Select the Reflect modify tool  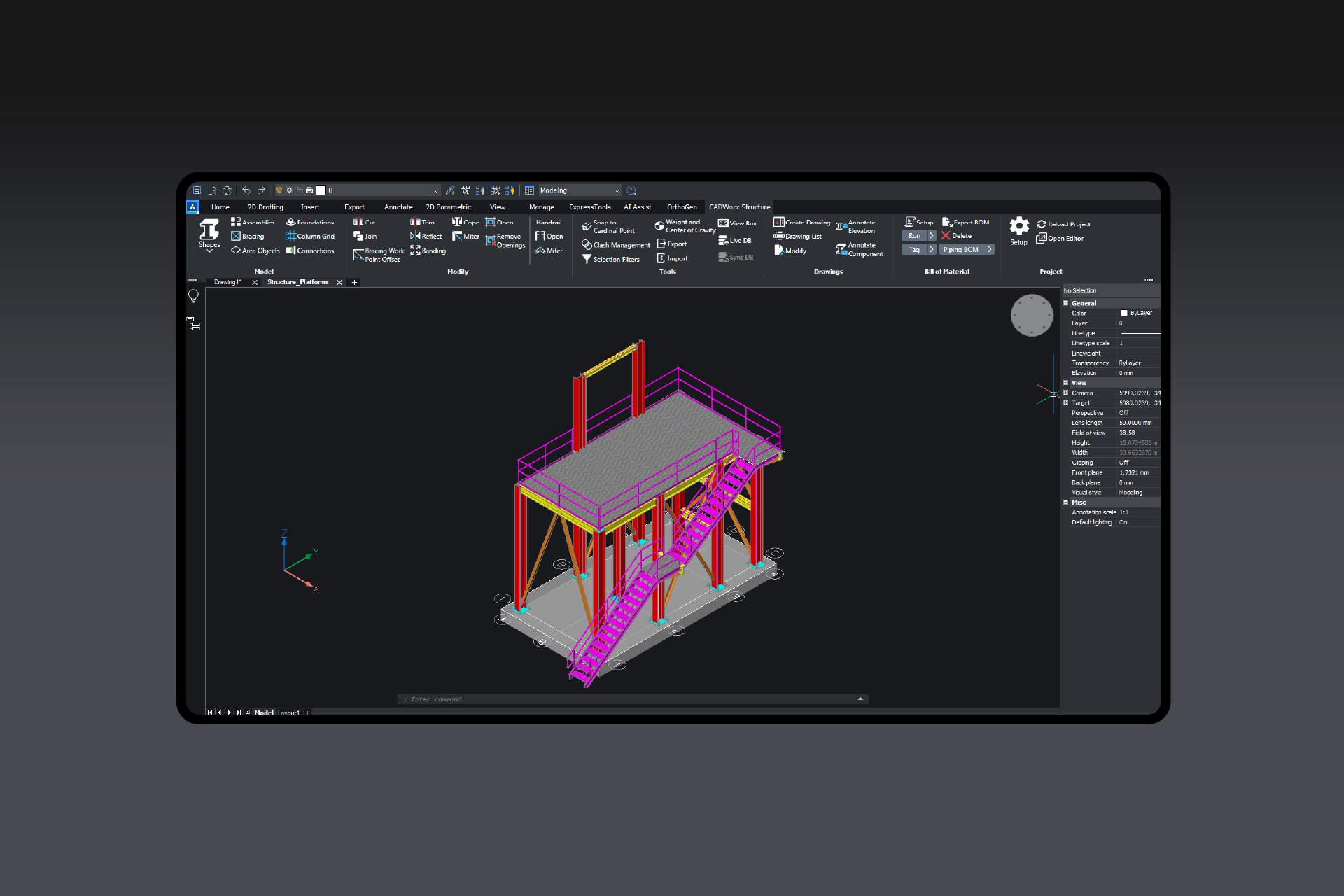tap(429, 236)
